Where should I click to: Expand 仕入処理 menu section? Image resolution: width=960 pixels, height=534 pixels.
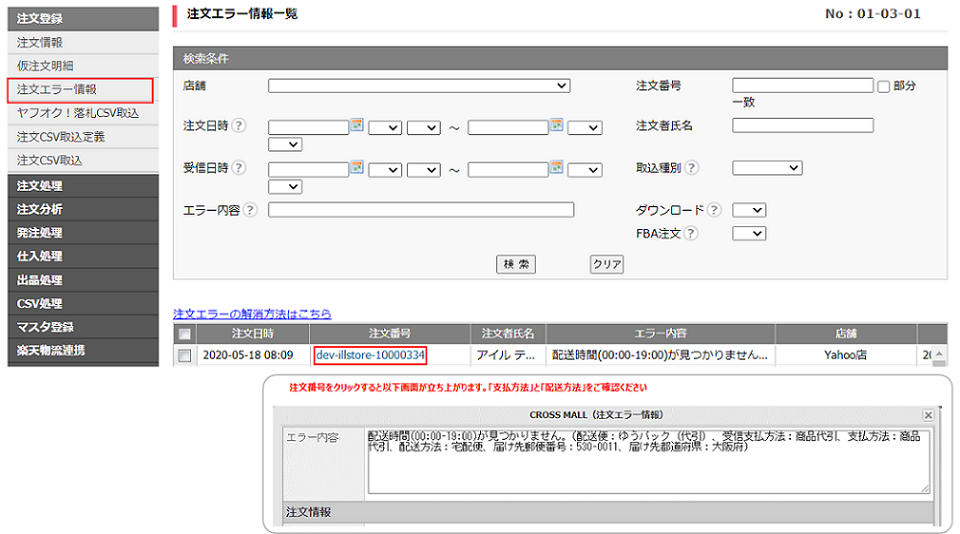coord(83,256)
